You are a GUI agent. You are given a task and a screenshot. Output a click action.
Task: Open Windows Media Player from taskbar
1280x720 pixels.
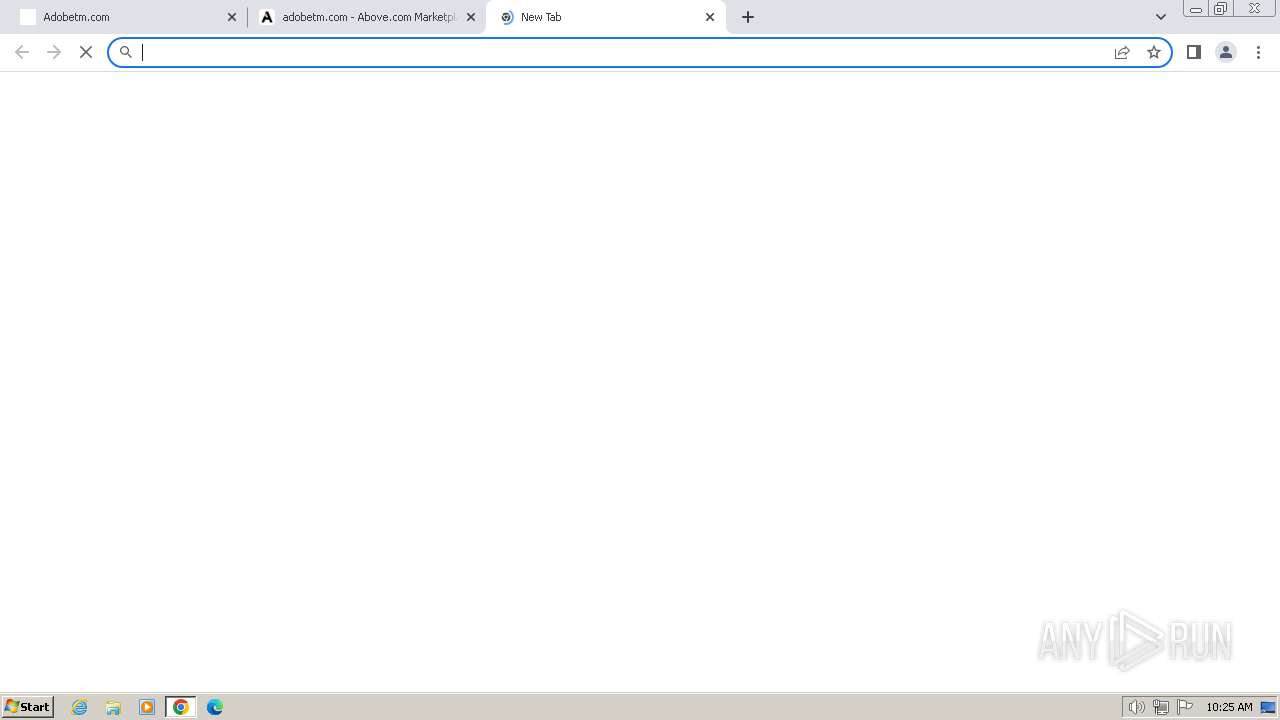click(x=147, y=707)
